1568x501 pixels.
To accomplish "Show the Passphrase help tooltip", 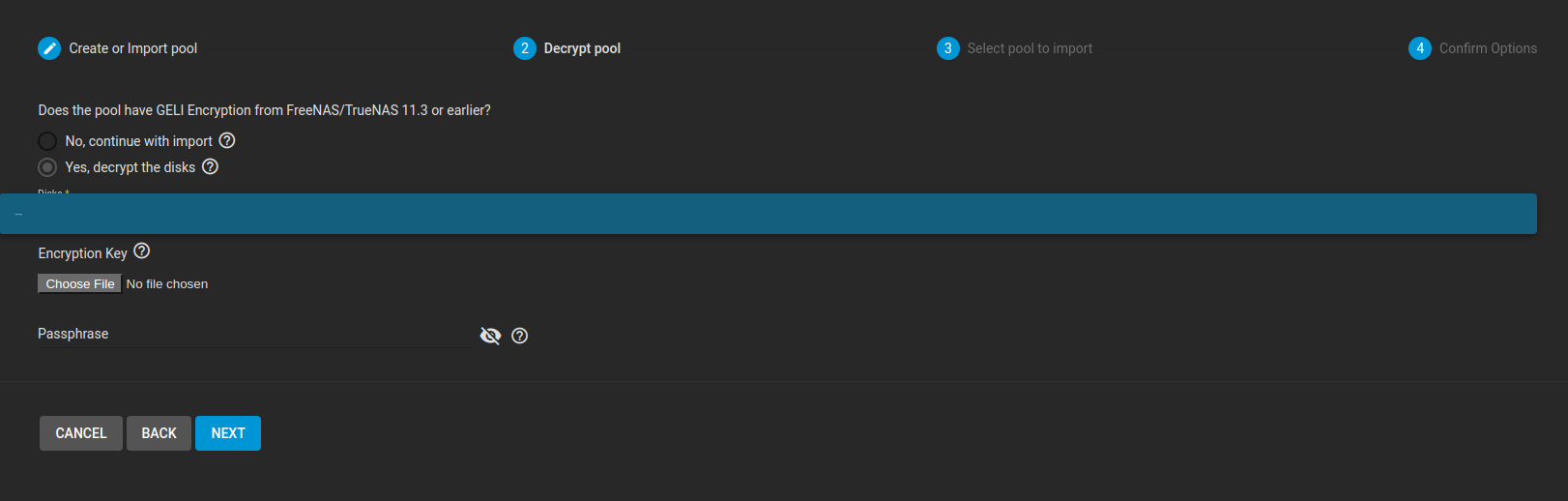I will (x=520, y=336).
